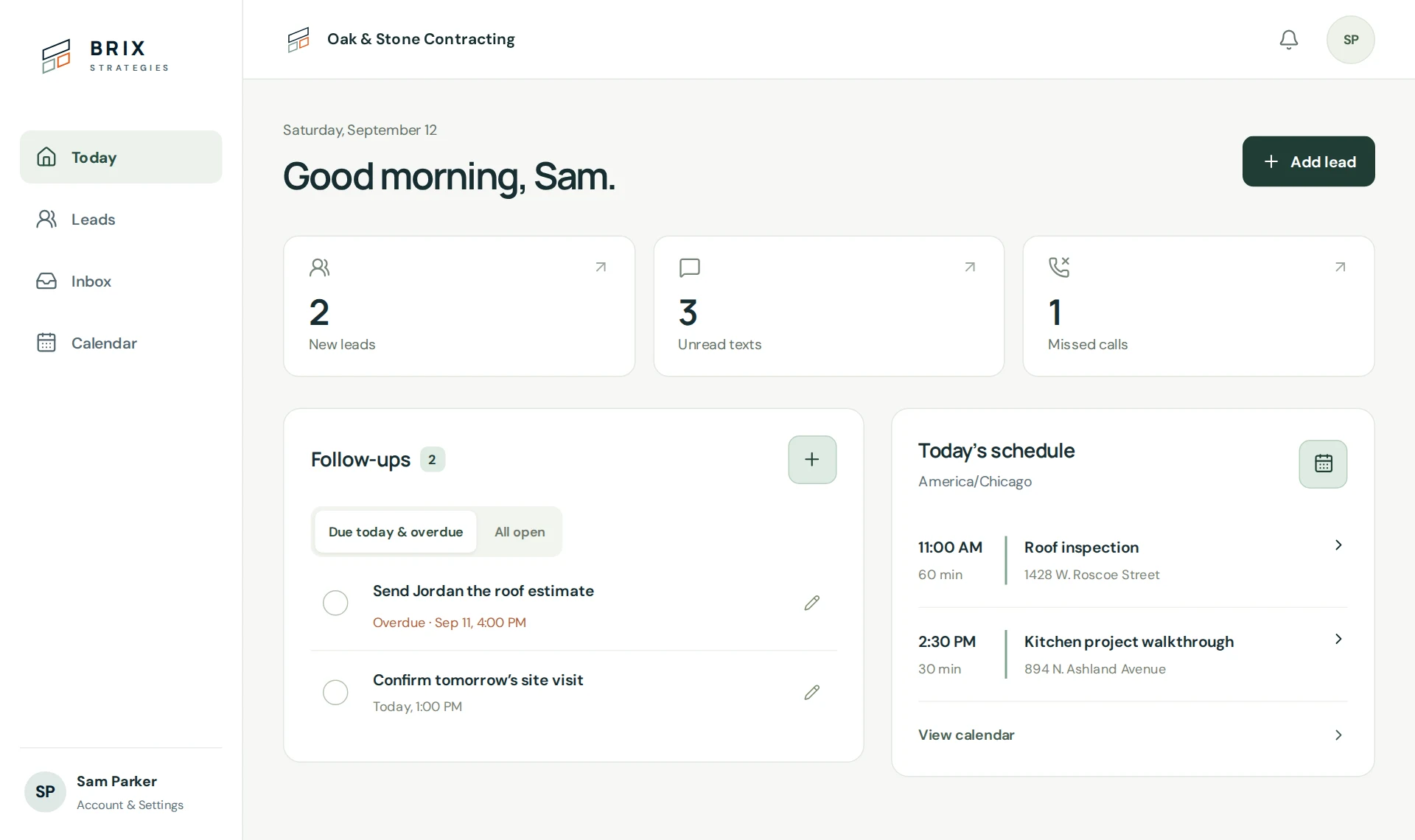This screenshot has width=1415, height=840.
Task: Expand the Kitchen project walkthrough chevron
Action: 1338,639
